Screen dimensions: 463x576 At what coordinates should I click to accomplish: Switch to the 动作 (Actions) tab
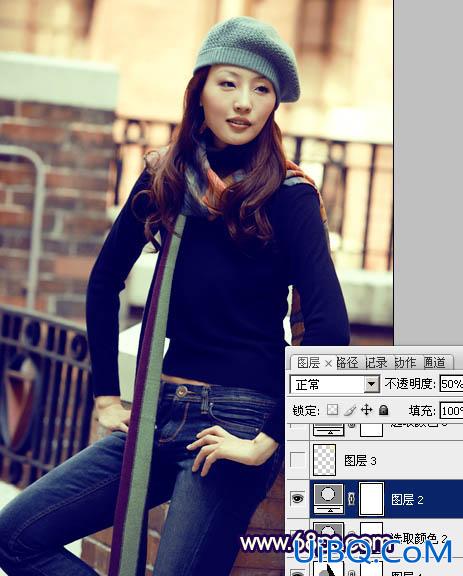tap(406, 363)
